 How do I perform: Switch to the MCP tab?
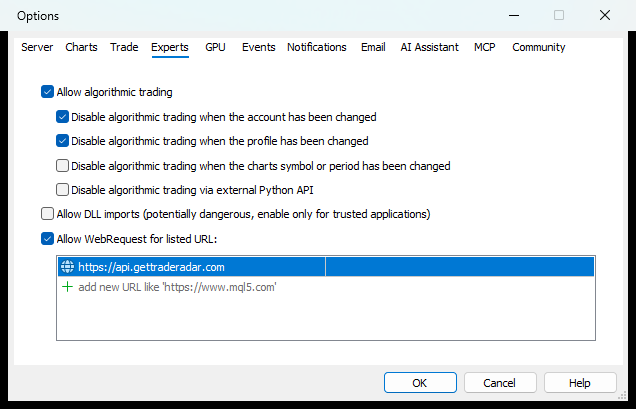[485, 47]
